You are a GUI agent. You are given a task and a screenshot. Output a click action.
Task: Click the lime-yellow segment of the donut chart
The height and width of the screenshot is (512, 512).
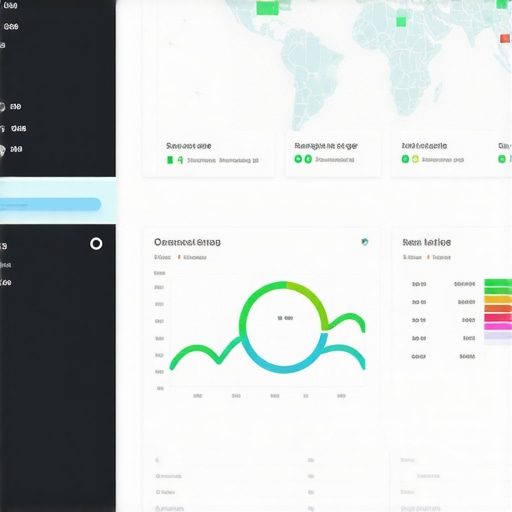(313, 298)
